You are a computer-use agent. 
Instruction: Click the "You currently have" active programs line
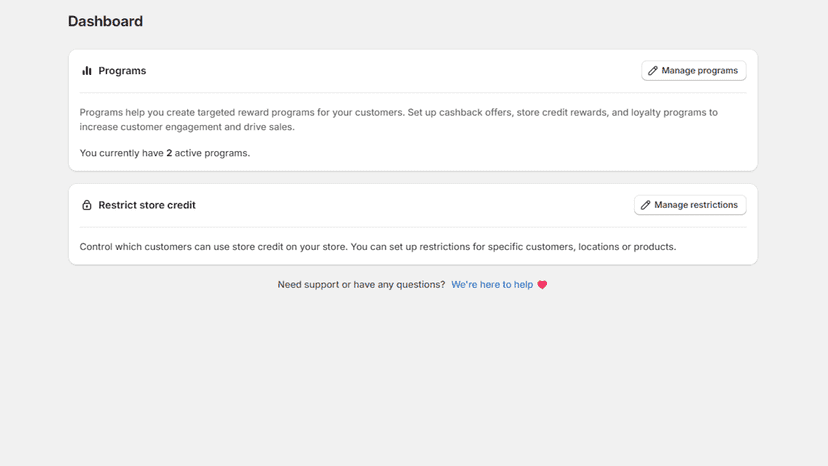point(165,153)
